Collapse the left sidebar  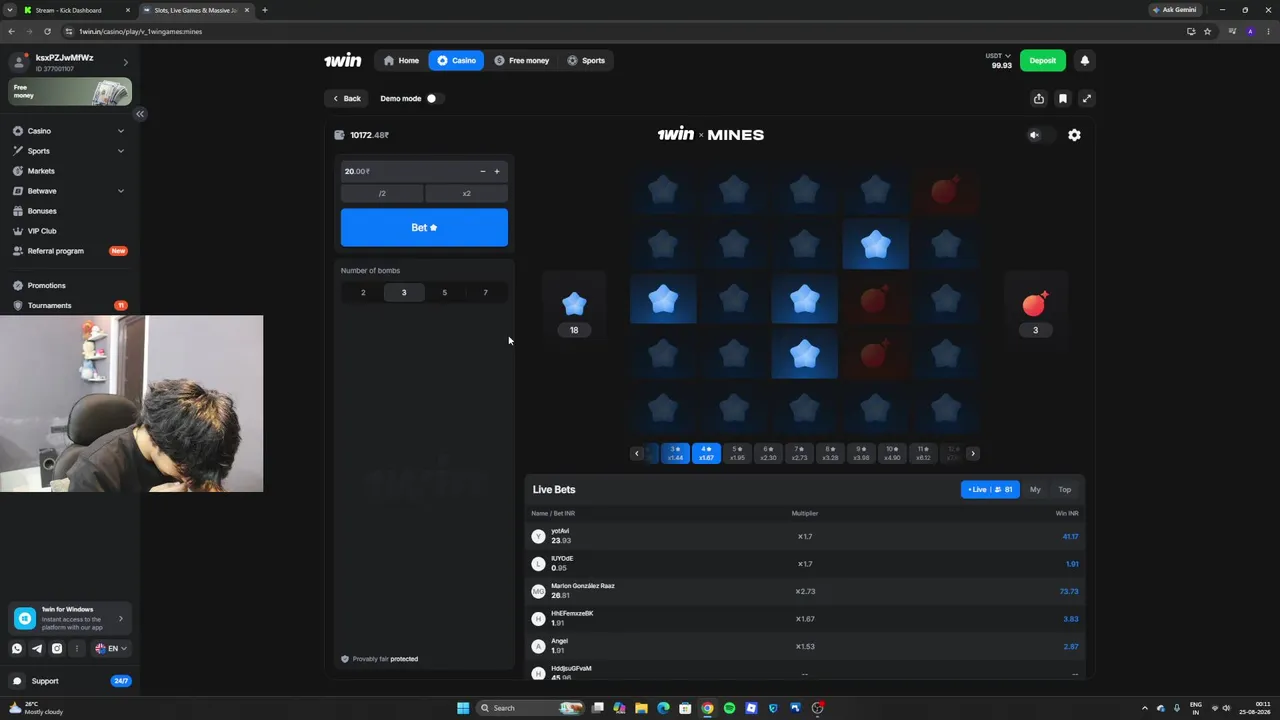click(140, 114)
